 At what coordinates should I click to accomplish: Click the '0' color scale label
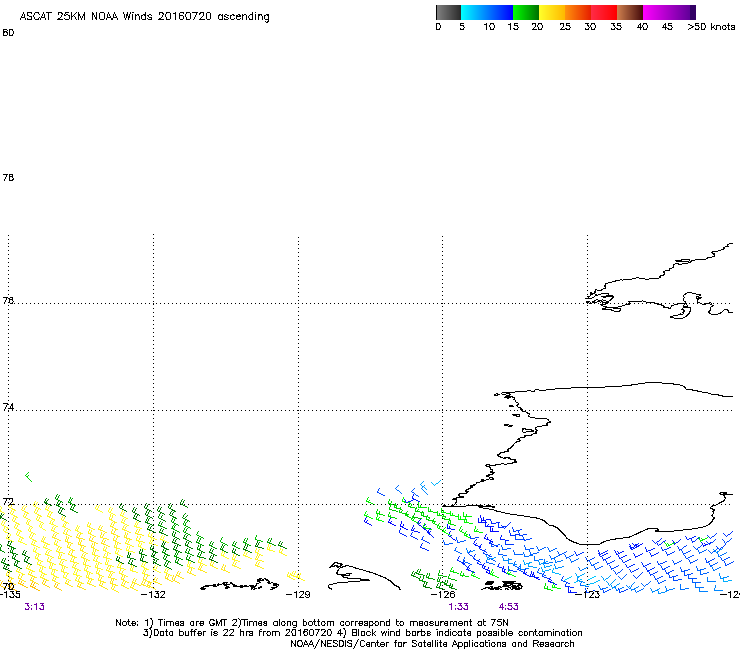coord(438,27)
